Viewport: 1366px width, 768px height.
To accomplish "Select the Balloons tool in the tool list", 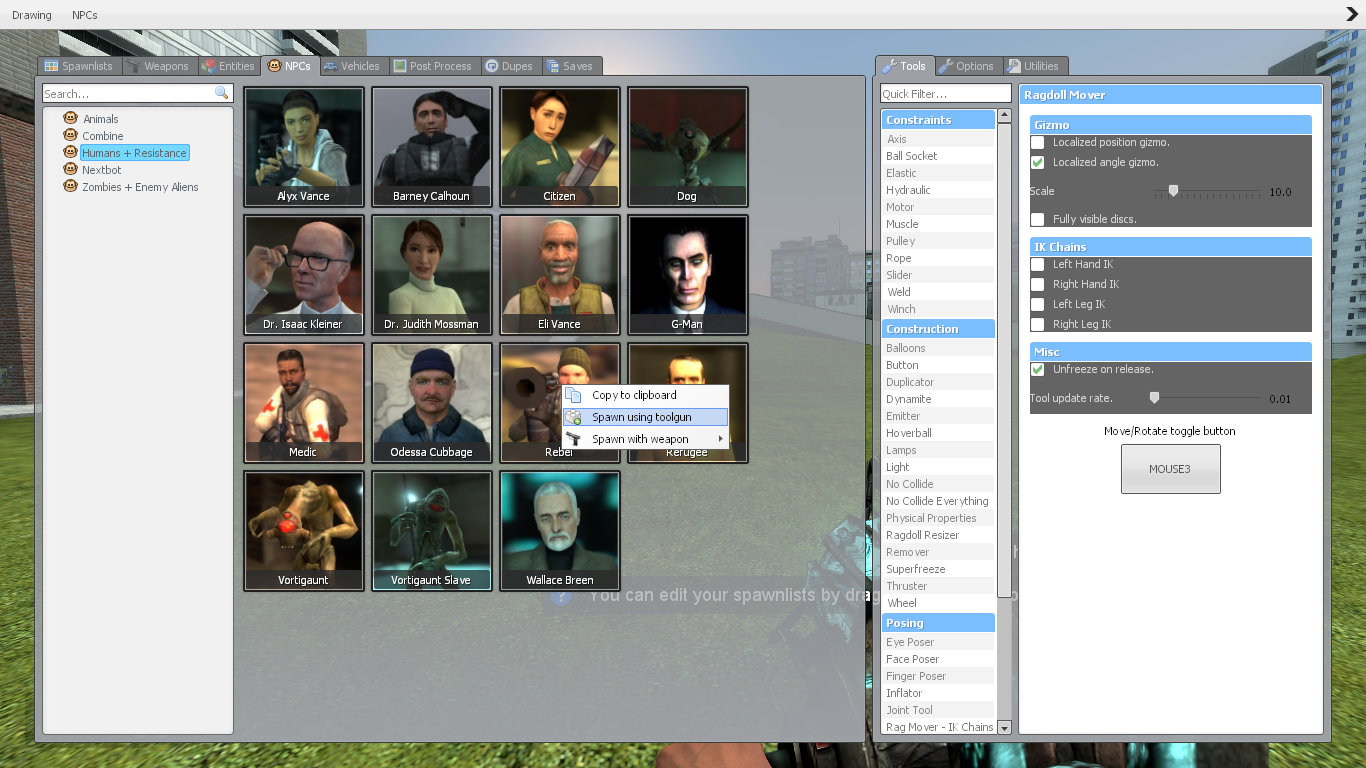I will tap(938, 348).
